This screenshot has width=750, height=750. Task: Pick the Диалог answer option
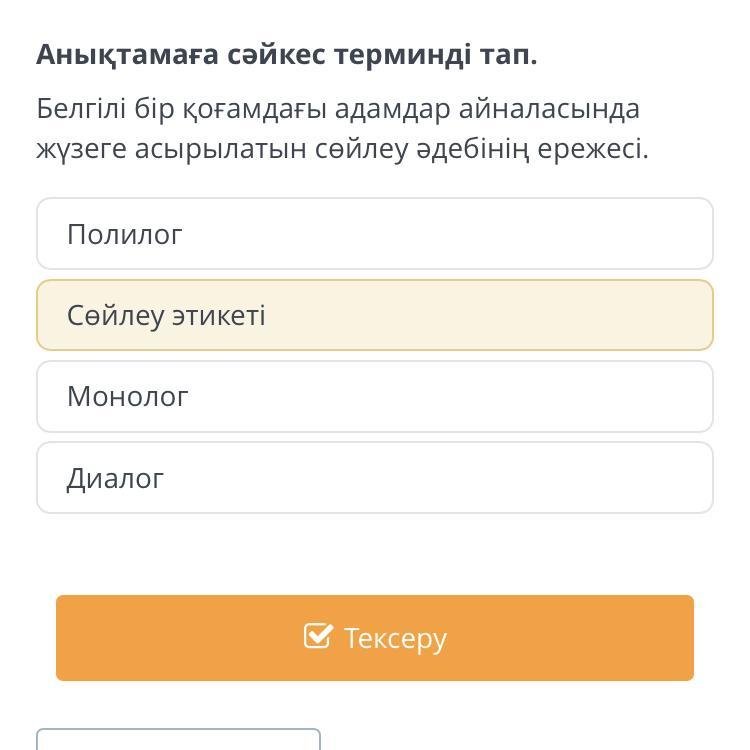coord(375,477)
